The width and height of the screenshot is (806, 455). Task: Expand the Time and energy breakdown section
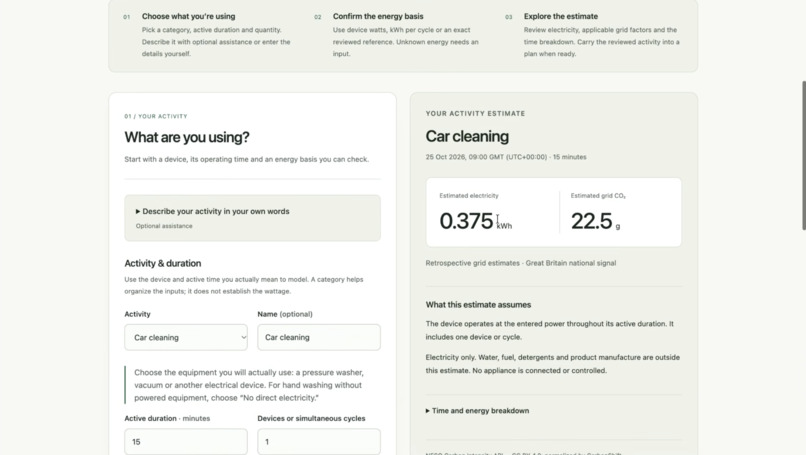coord(477,411)
